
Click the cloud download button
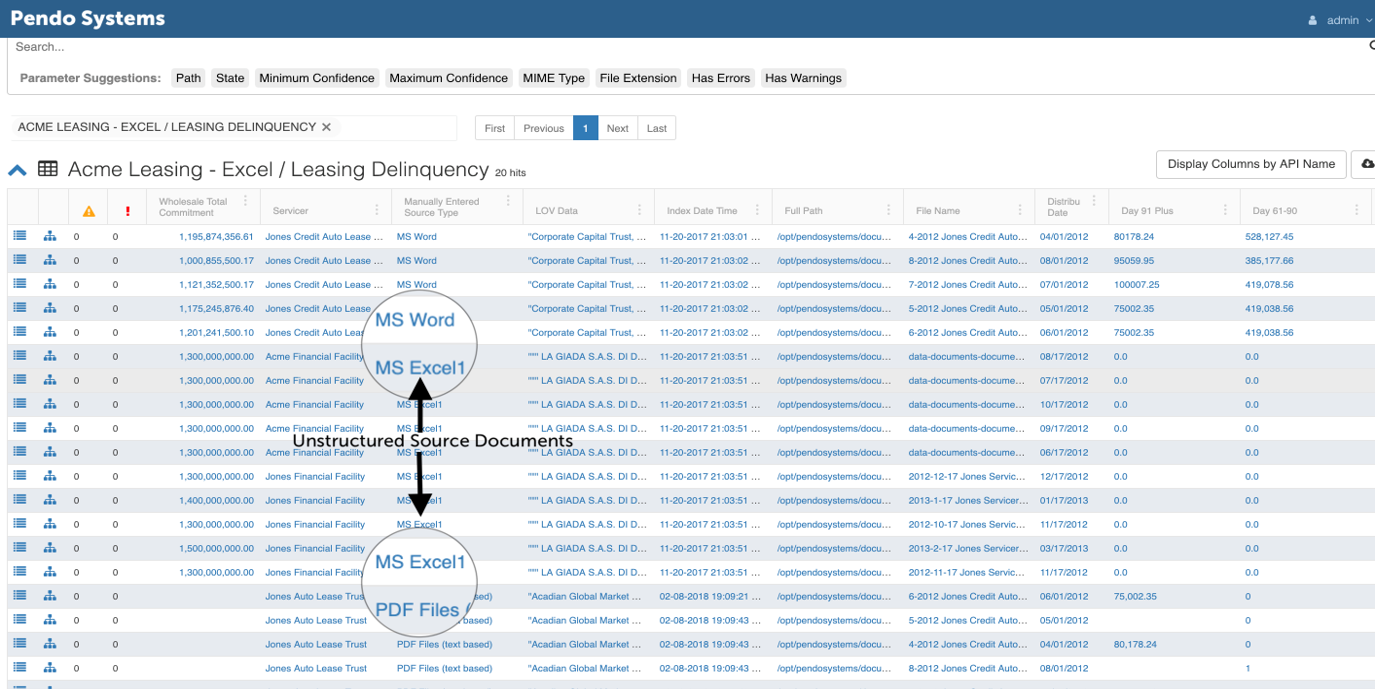(x=1366, y=164)
